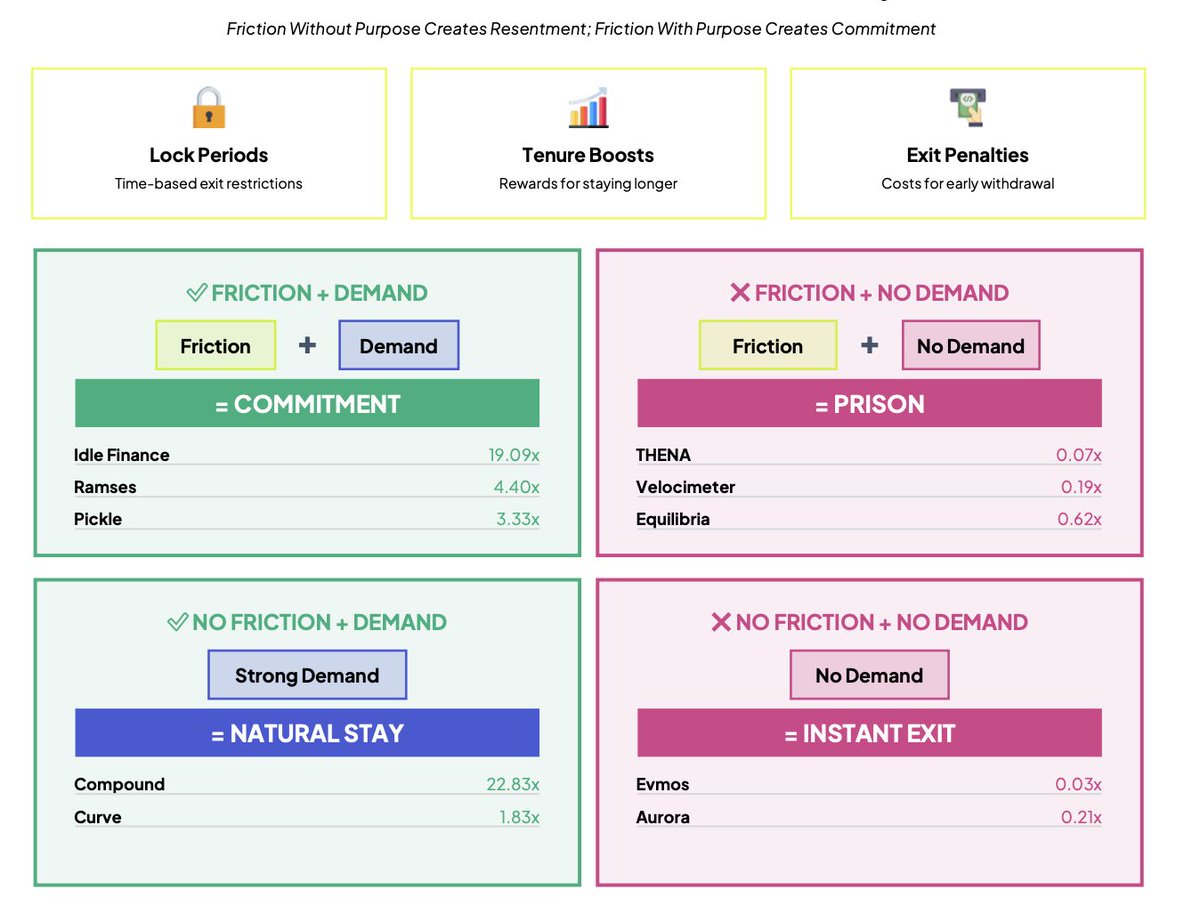Click the italic Friction Without Purpose subtitle
This screenshot has height=906, width=1200.
[x=581, y=29]
